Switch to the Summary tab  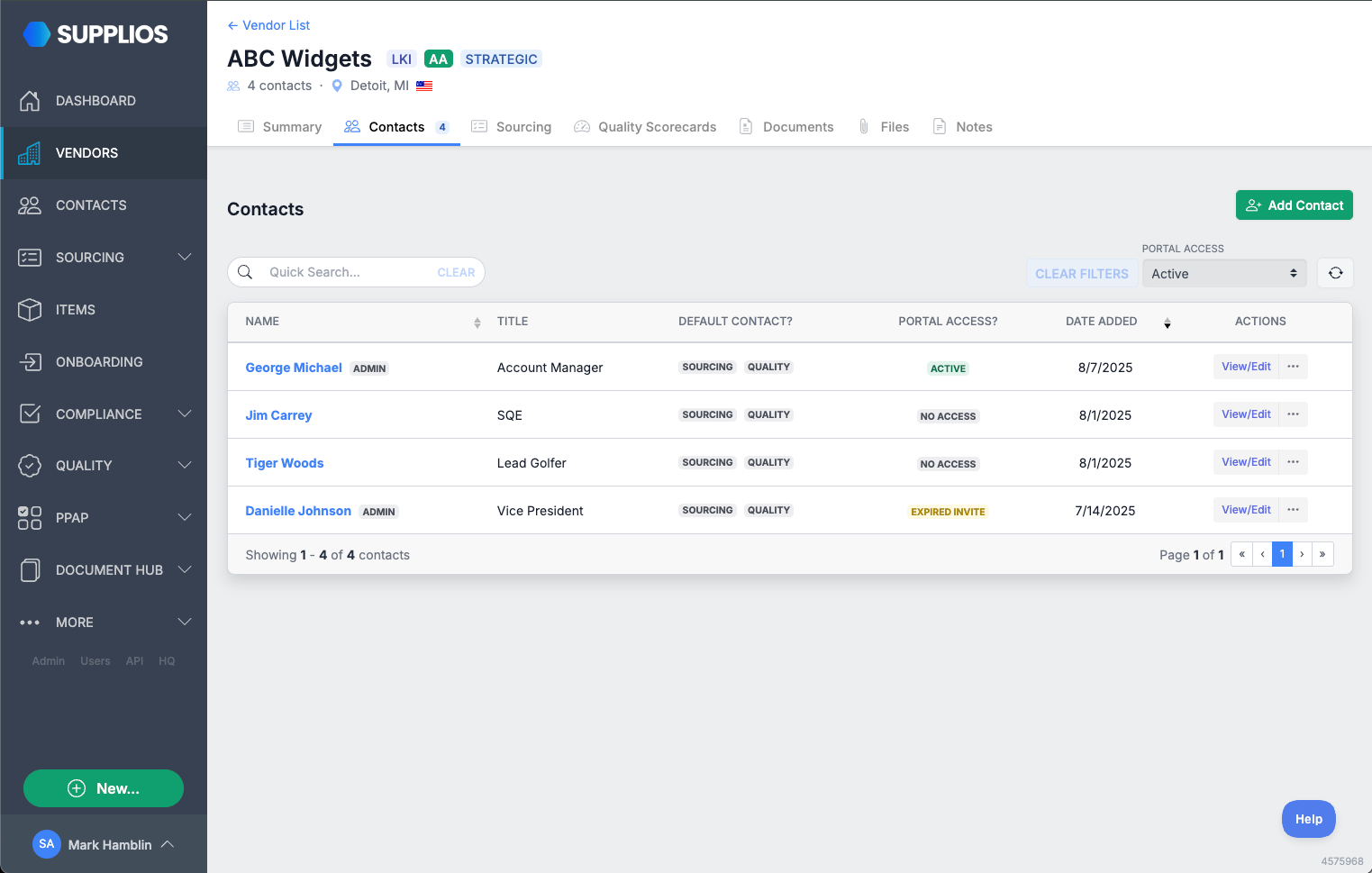coord(280,127)
